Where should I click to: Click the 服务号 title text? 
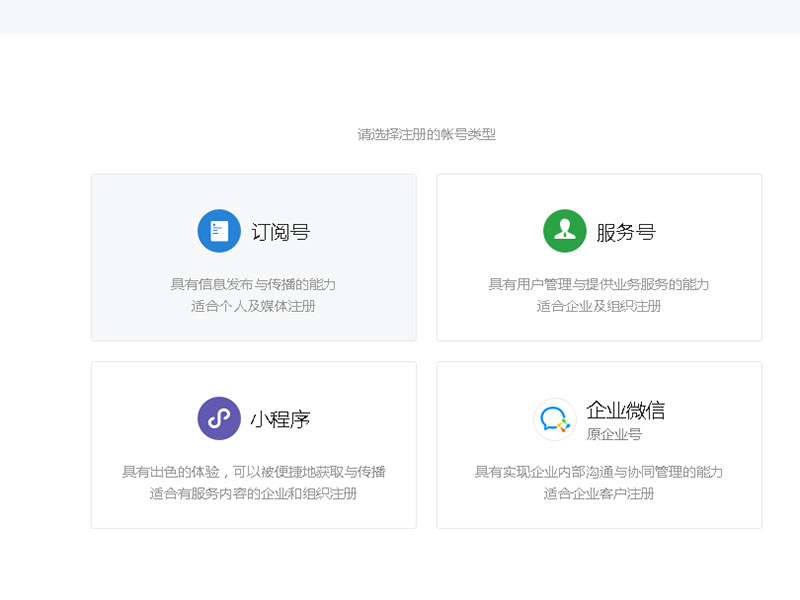click(x=625, y=230)
